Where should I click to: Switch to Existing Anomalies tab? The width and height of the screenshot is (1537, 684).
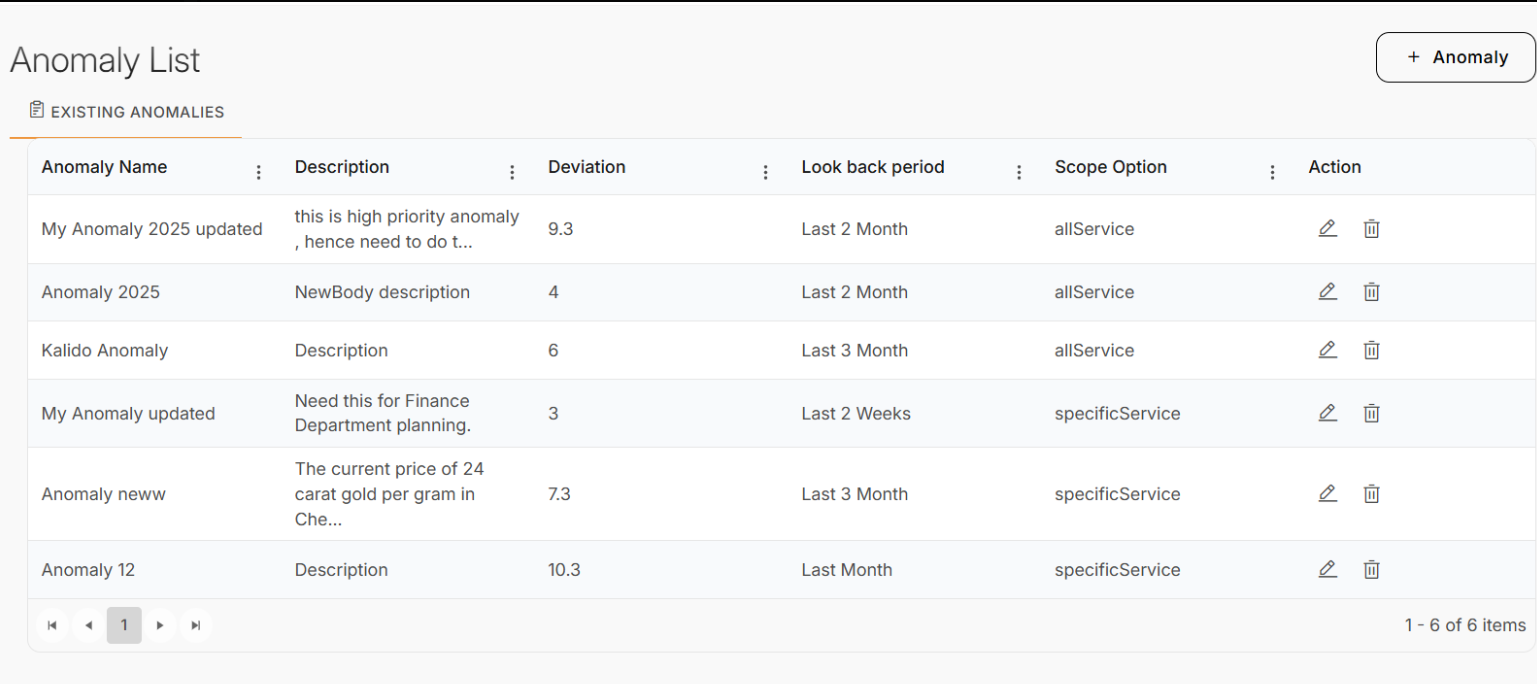point(127,112)
